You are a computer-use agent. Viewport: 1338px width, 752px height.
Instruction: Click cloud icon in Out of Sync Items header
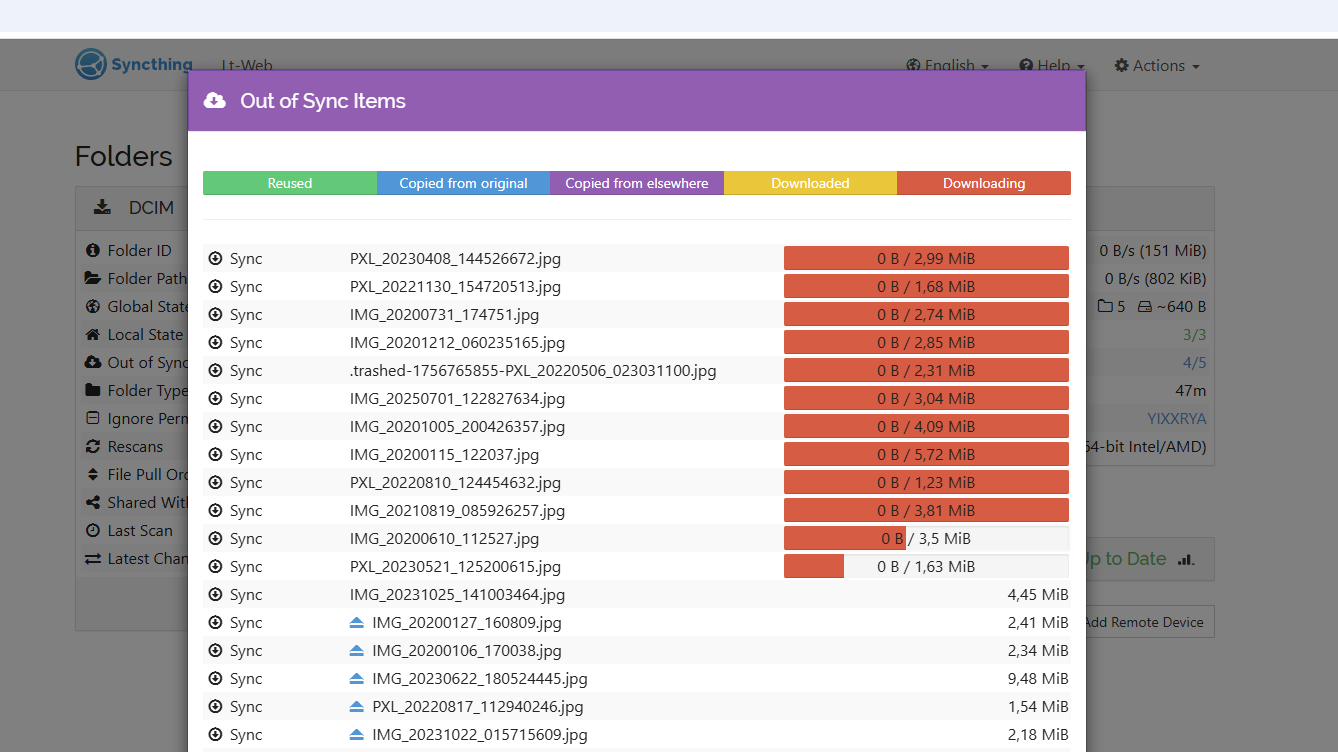(x=214, y=101)
